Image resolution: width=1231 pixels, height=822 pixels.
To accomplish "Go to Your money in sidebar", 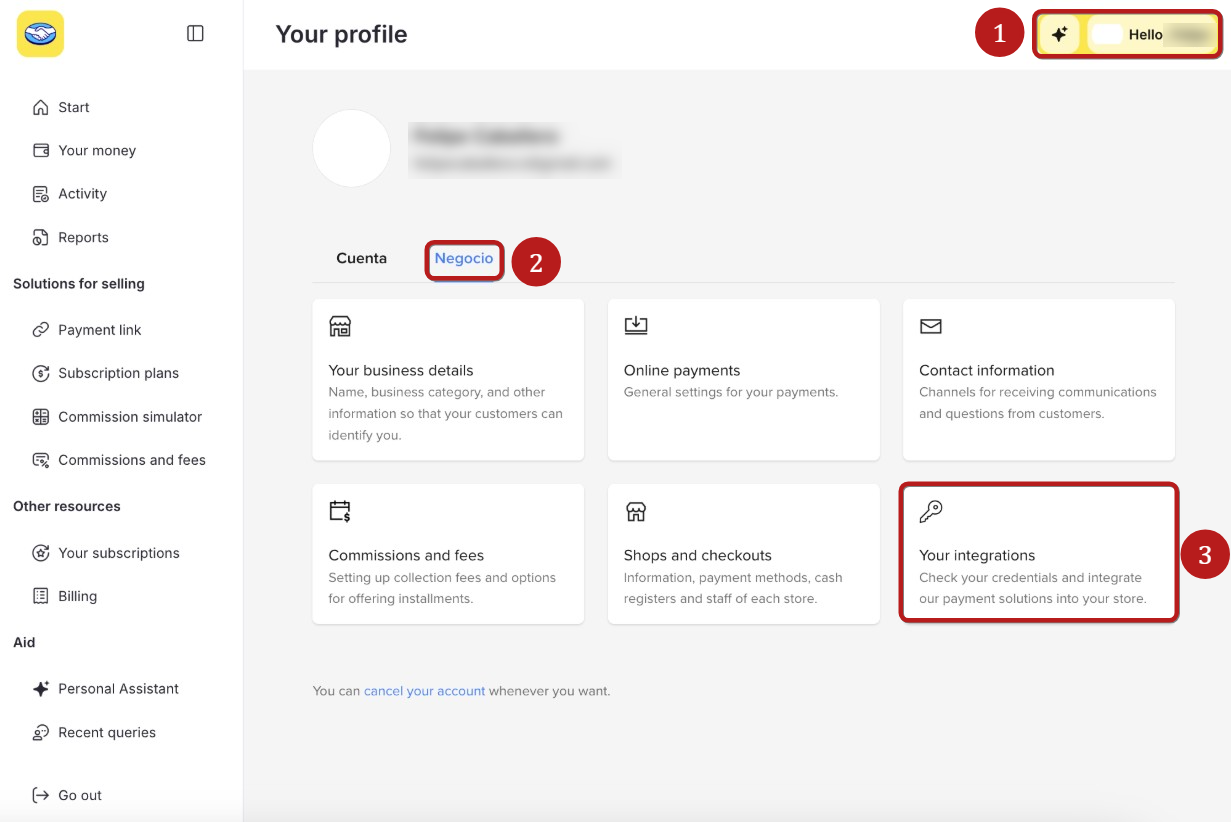I will pos(97,151).
